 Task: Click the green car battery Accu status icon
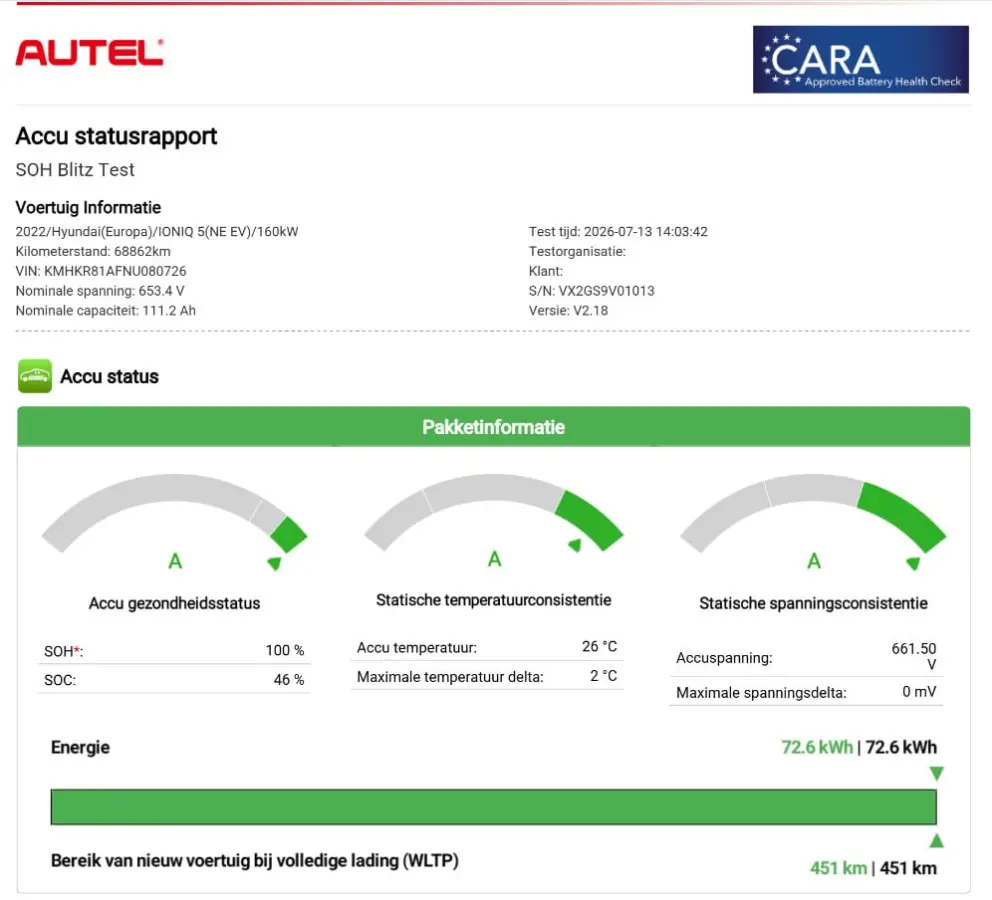point(35,376)
